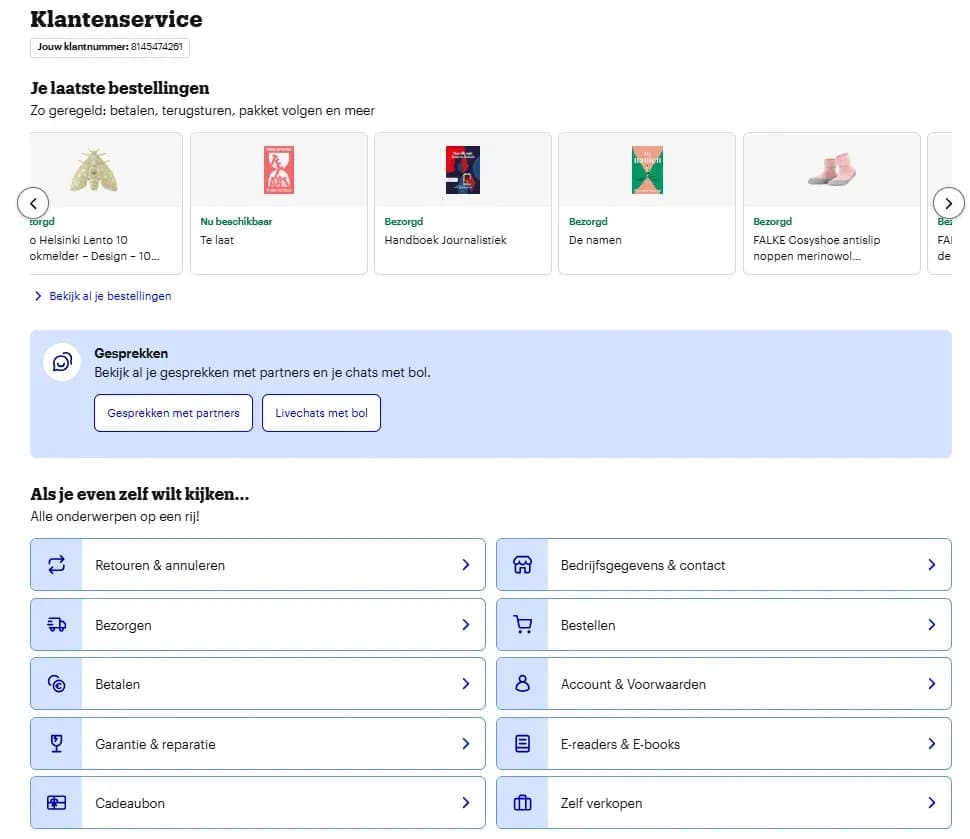Viewport: 970px width, 839px height.
Task: Select the Handboek Journalistiek order title
Action: [445, 240]
